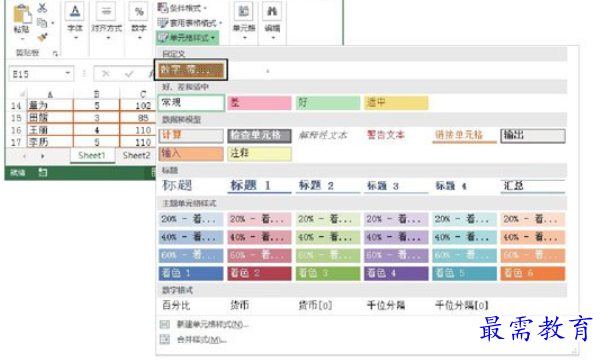Apply the 20% orange accent 6 style
The width and height of the screenshot is (601, 360).
tap(533, 219)
